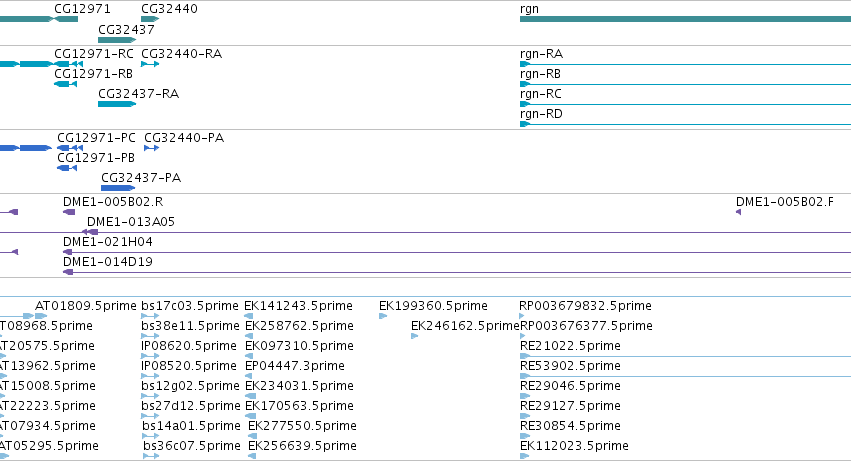Click the CG32440-RA transcript glyph
This screenshot has width=851, height=461.
pos(150,64)
